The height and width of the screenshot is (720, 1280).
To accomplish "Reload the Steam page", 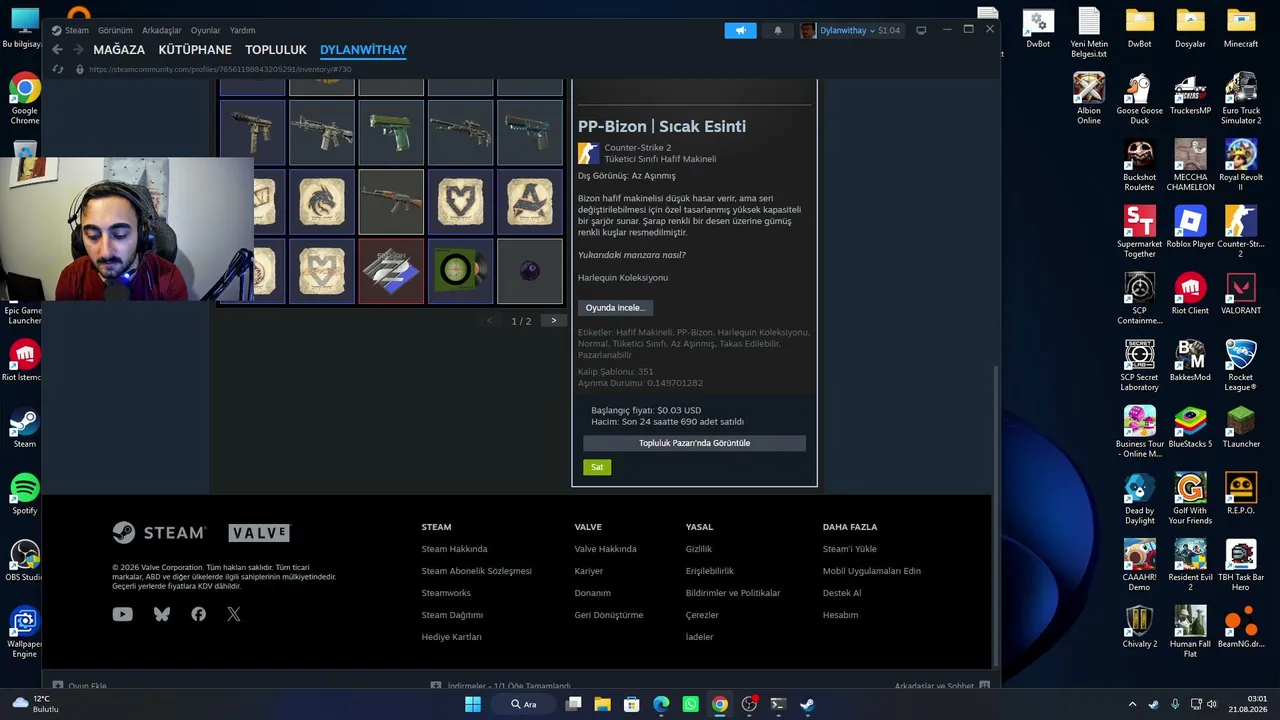I will tap(57, 70).
